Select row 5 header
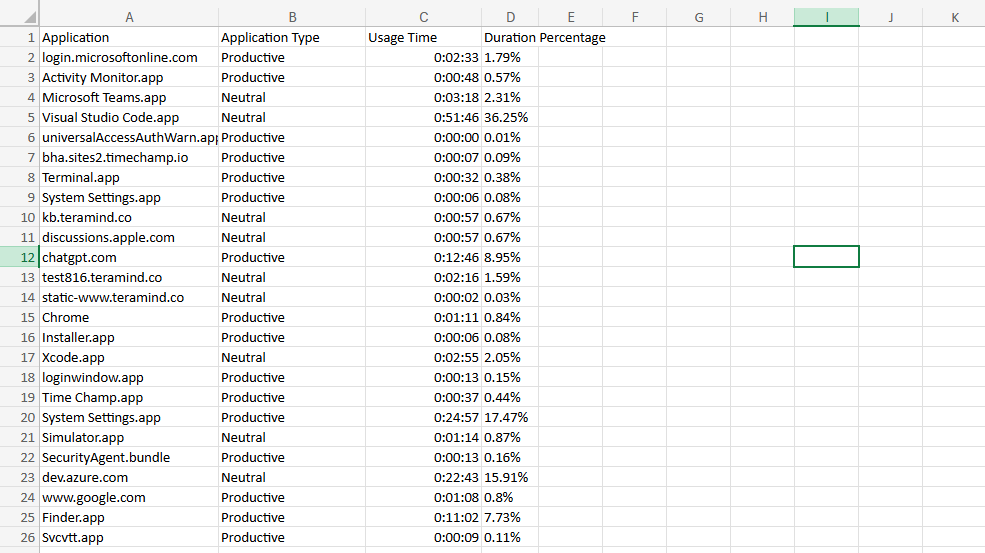985x553 pixels. click(x=19, y=117)
